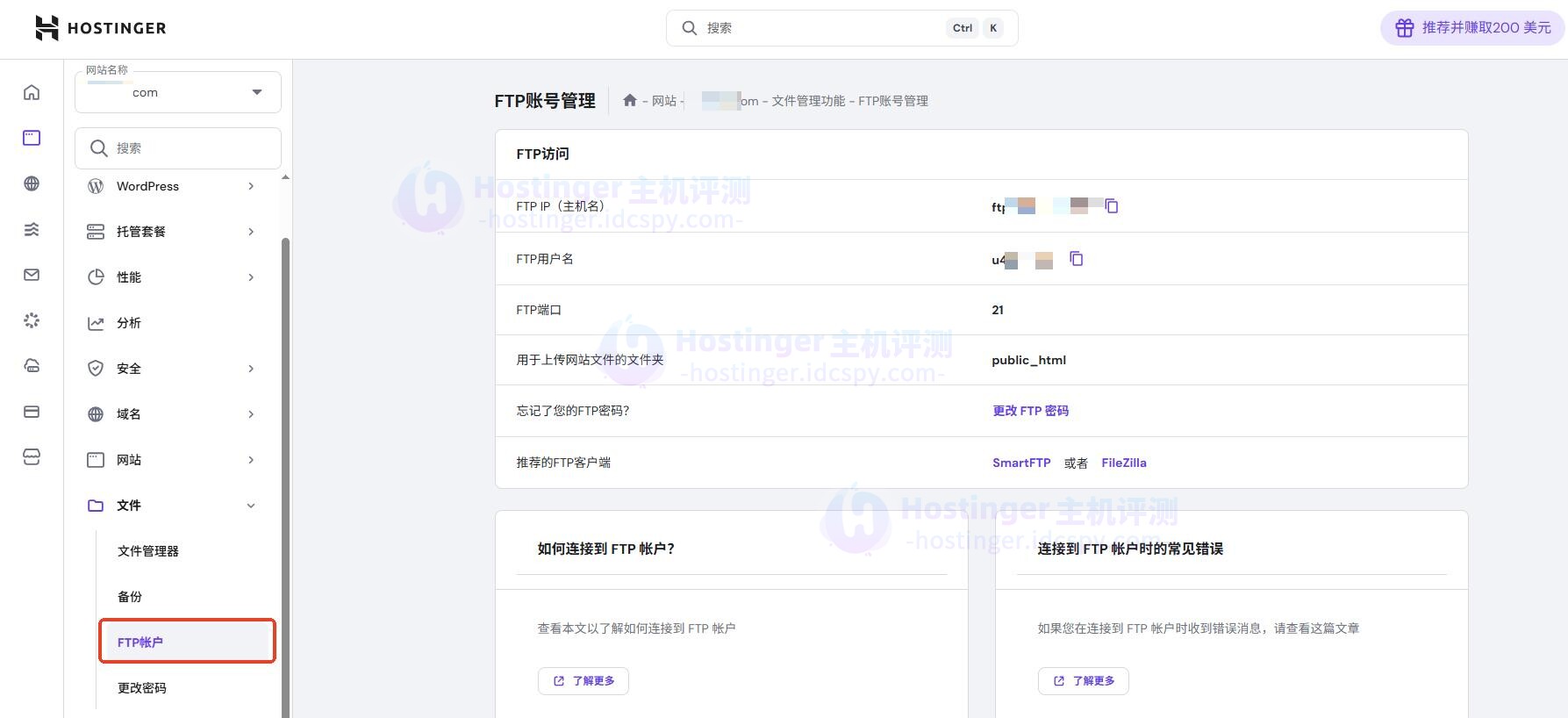This screenshot has height=718, width=1568.
Task: Open the FileZilla client link
Action: (x=1123, y=463)
